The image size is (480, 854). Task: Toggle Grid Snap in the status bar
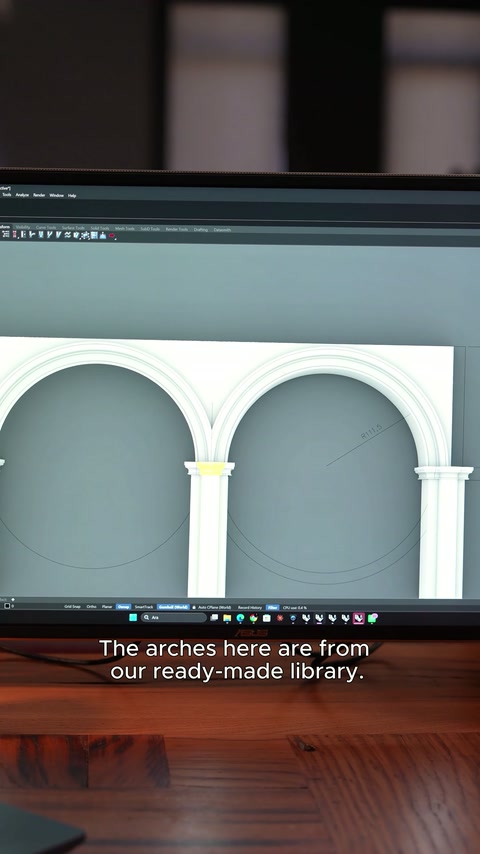coord(72,607)
